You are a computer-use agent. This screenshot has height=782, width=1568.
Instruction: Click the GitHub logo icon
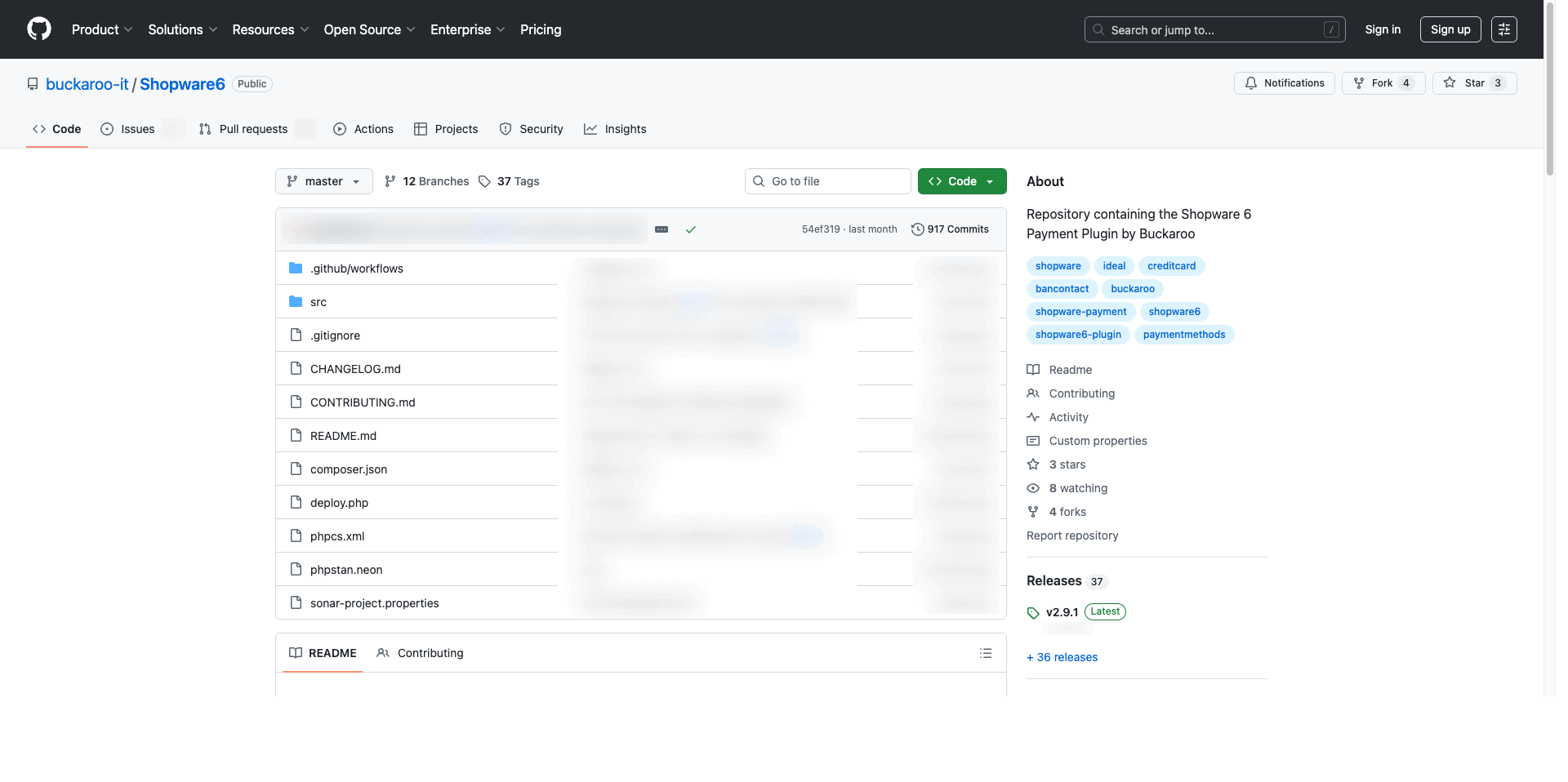pyautogui.click(x=39, y=29)
